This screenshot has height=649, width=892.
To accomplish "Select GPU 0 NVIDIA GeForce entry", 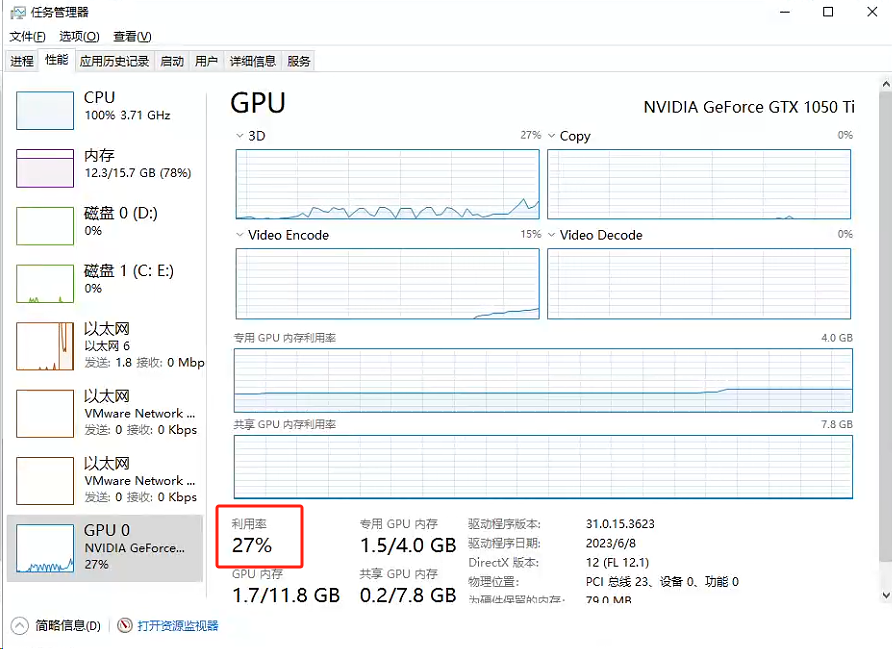I will [x=105, y=548].
